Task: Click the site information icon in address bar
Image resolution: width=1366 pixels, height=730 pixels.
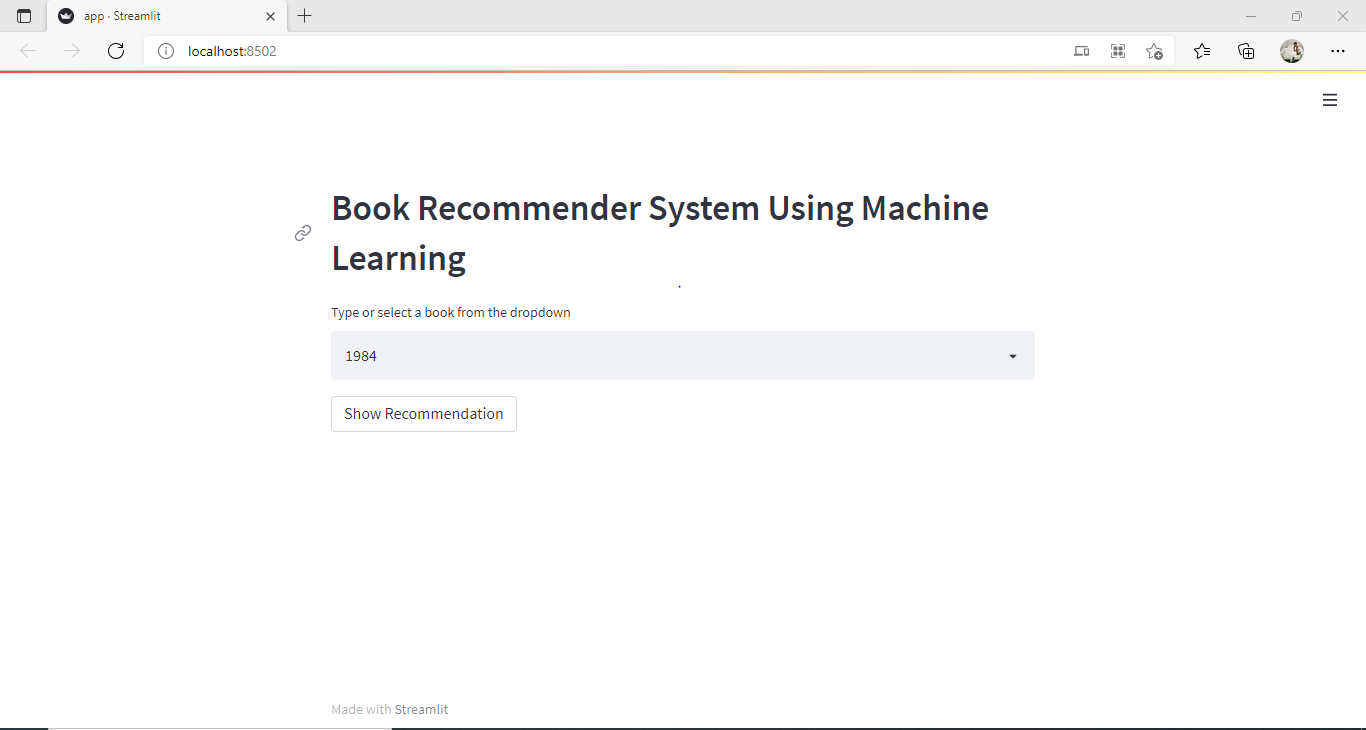Action: pos(166,51)
